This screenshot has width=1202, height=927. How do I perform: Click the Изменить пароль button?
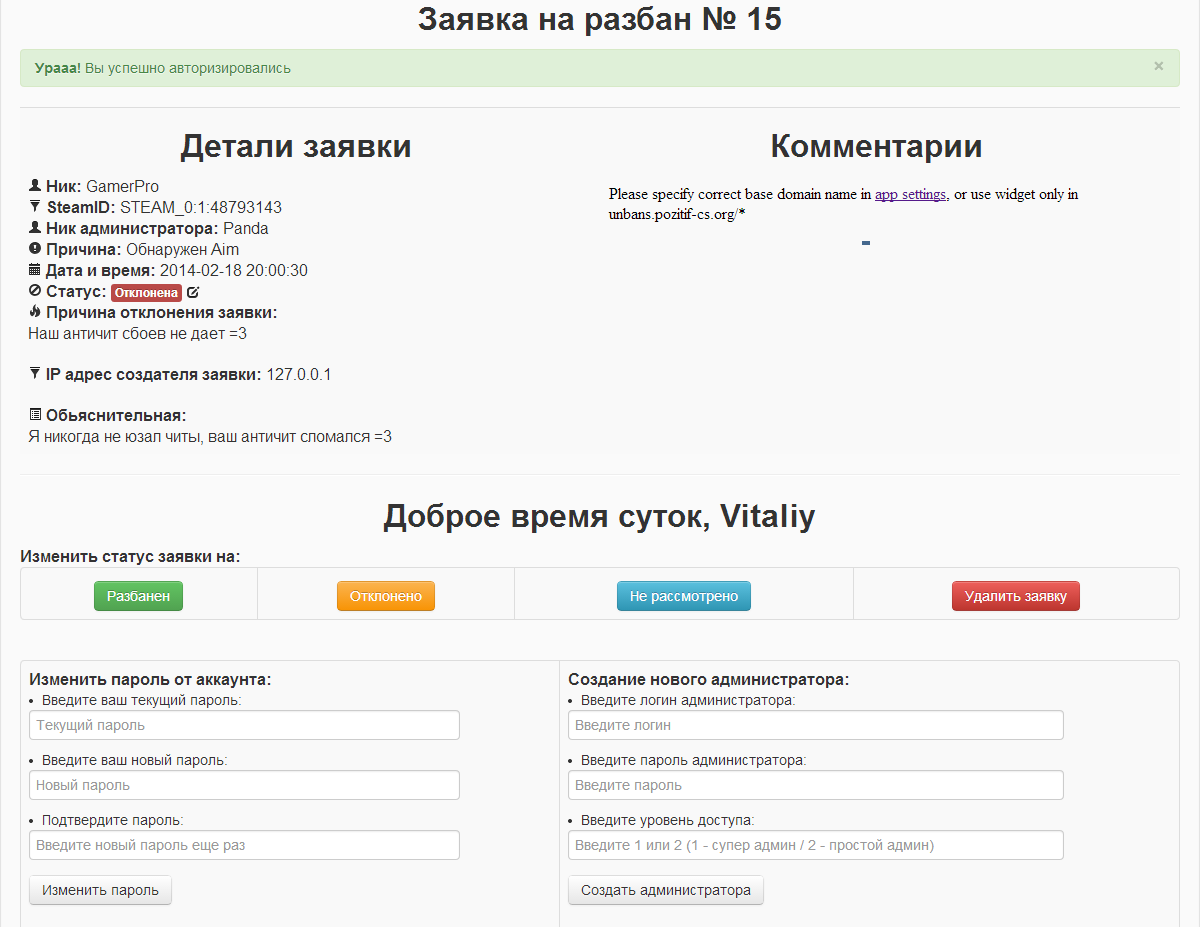[x=100, y=890]
